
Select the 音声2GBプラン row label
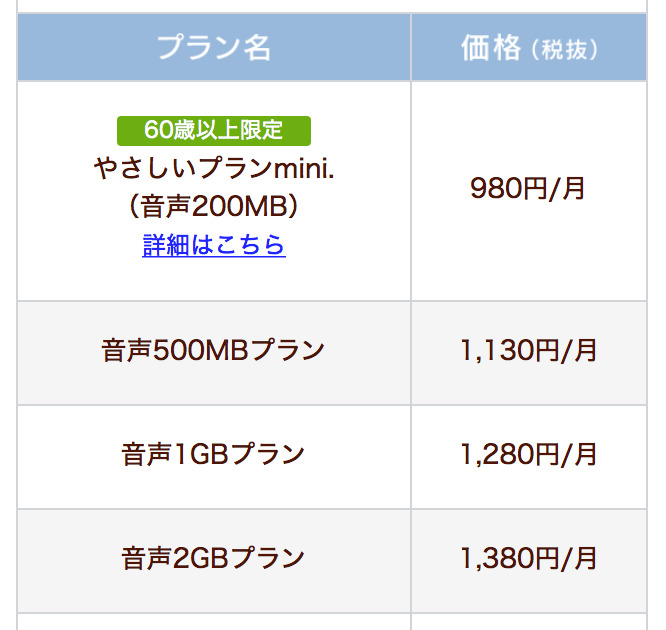[214, 558]
